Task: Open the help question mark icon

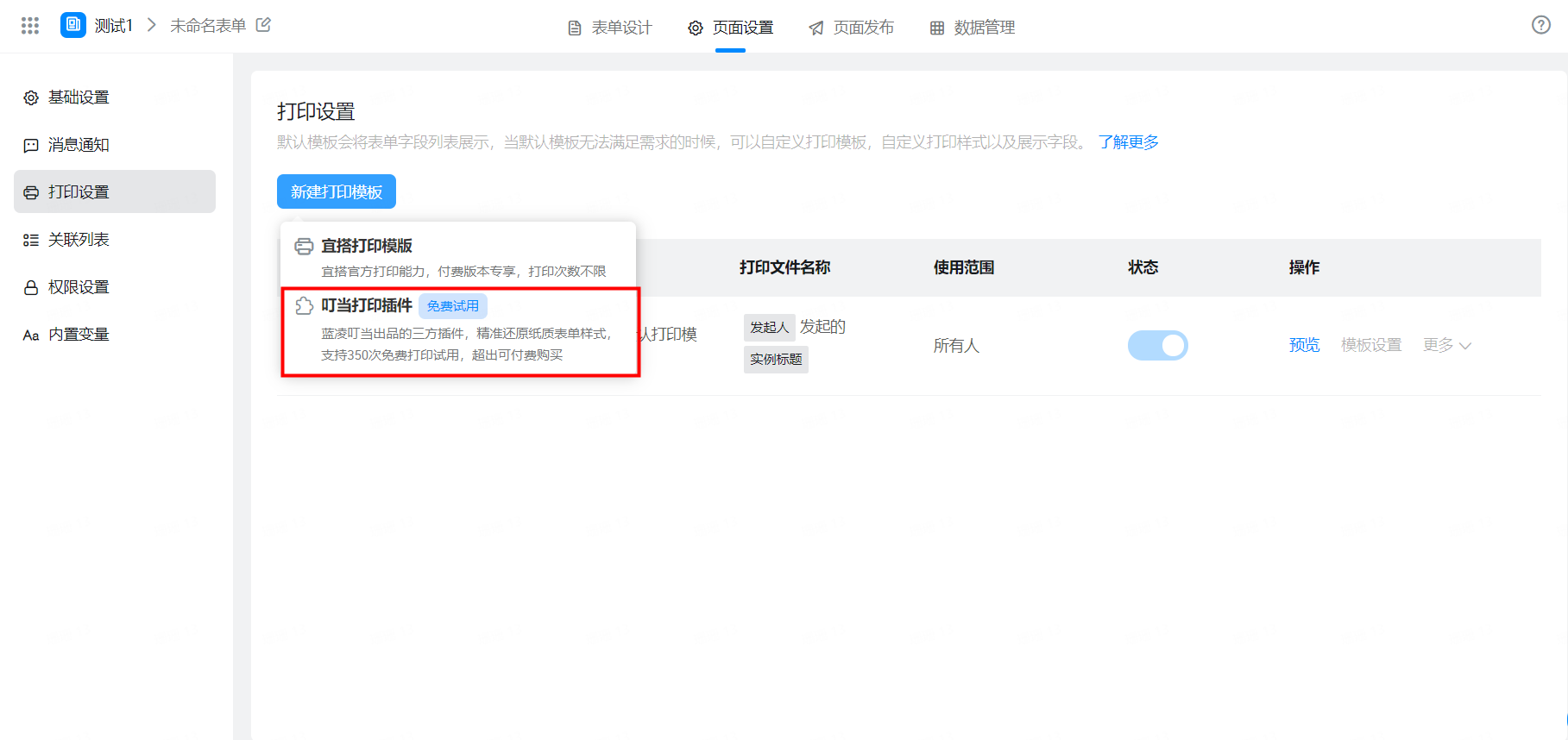Action: (x=1541, y=25)
